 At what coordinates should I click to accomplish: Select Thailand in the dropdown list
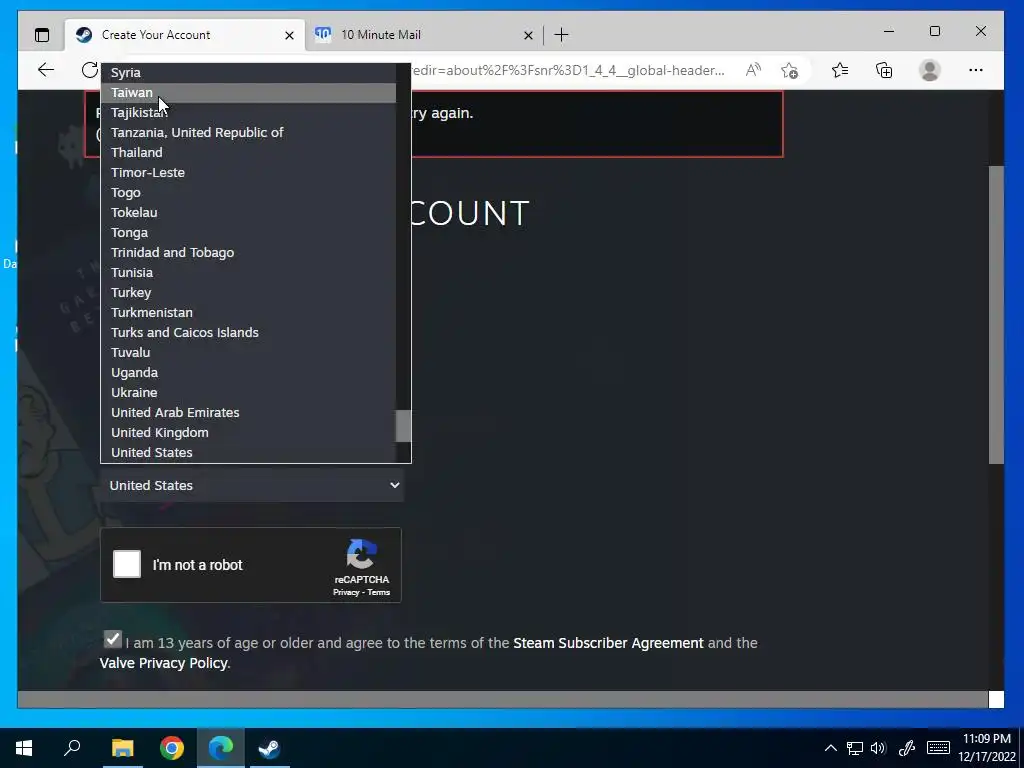point(248,152)
